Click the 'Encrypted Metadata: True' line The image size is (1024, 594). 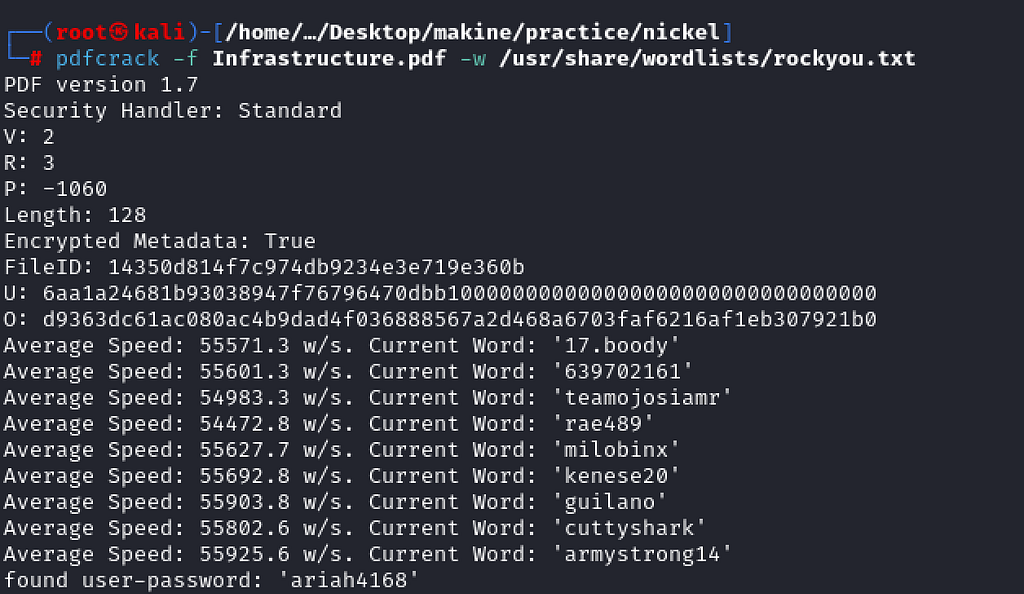click(x=159, y=241)
